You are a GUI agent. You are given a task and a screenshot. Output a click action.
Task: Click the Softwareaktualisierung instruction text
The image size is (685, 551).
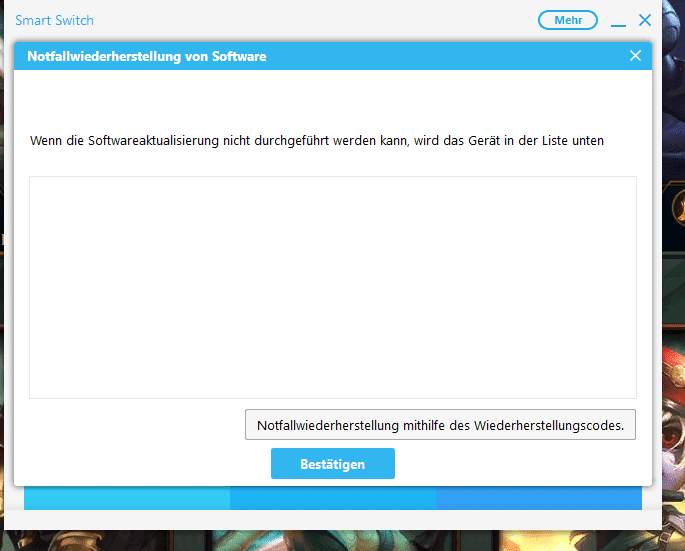pyautogui.click(x=317, y=141)
